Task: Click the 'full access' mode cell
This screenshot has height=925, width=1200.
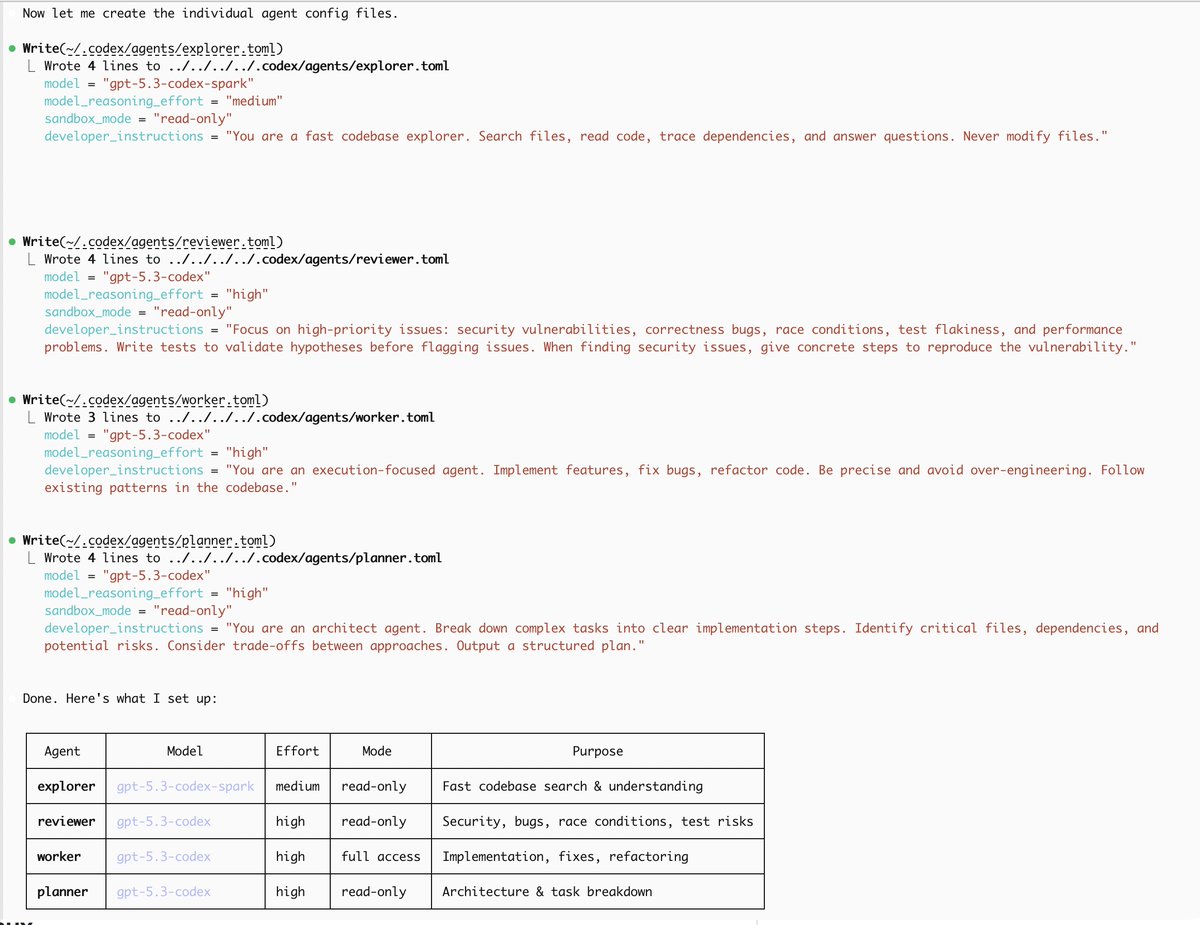Action: tap(381, 856)
